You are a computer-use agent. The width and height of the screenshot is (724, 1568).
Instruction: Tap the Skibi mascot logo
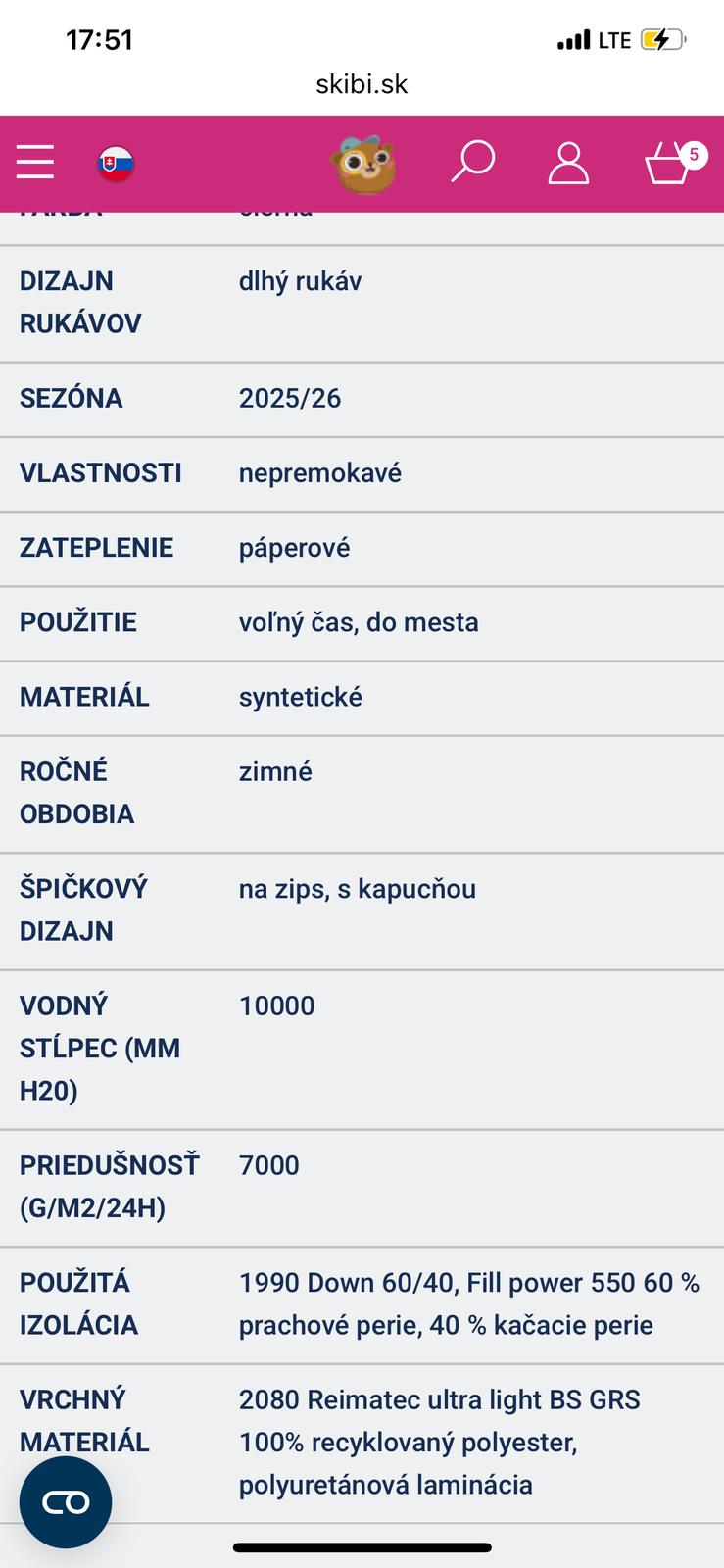(364, 163)
